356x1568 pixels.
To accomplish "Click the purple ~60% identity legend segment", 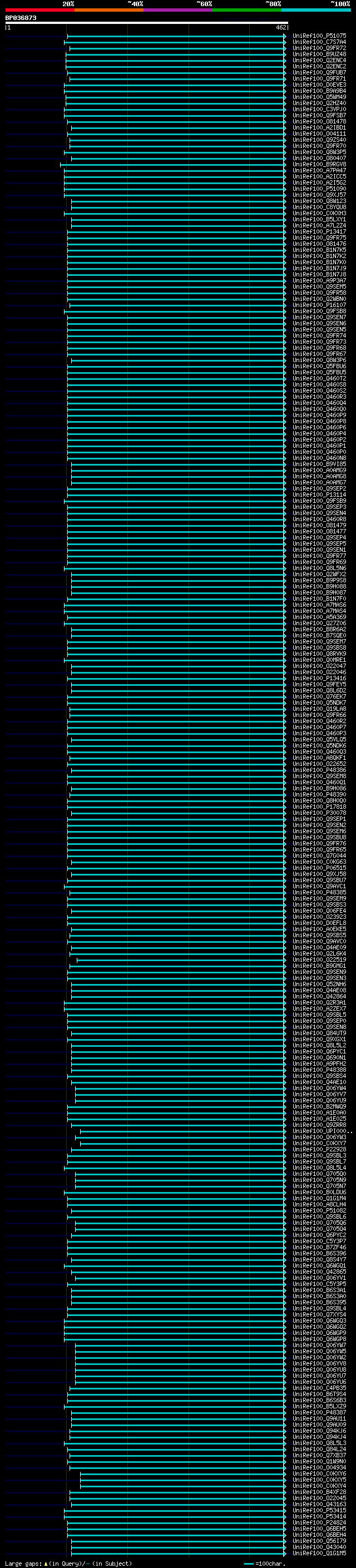I will click(177, 10).
